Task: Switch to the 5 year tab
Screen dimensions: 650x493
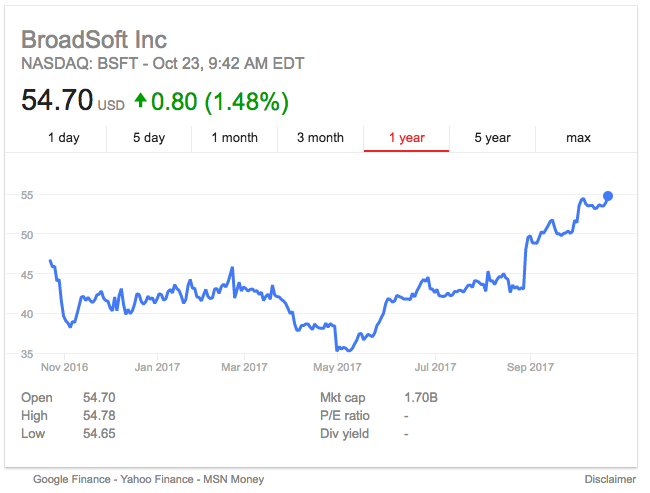Action: click(x=492, y=138)
